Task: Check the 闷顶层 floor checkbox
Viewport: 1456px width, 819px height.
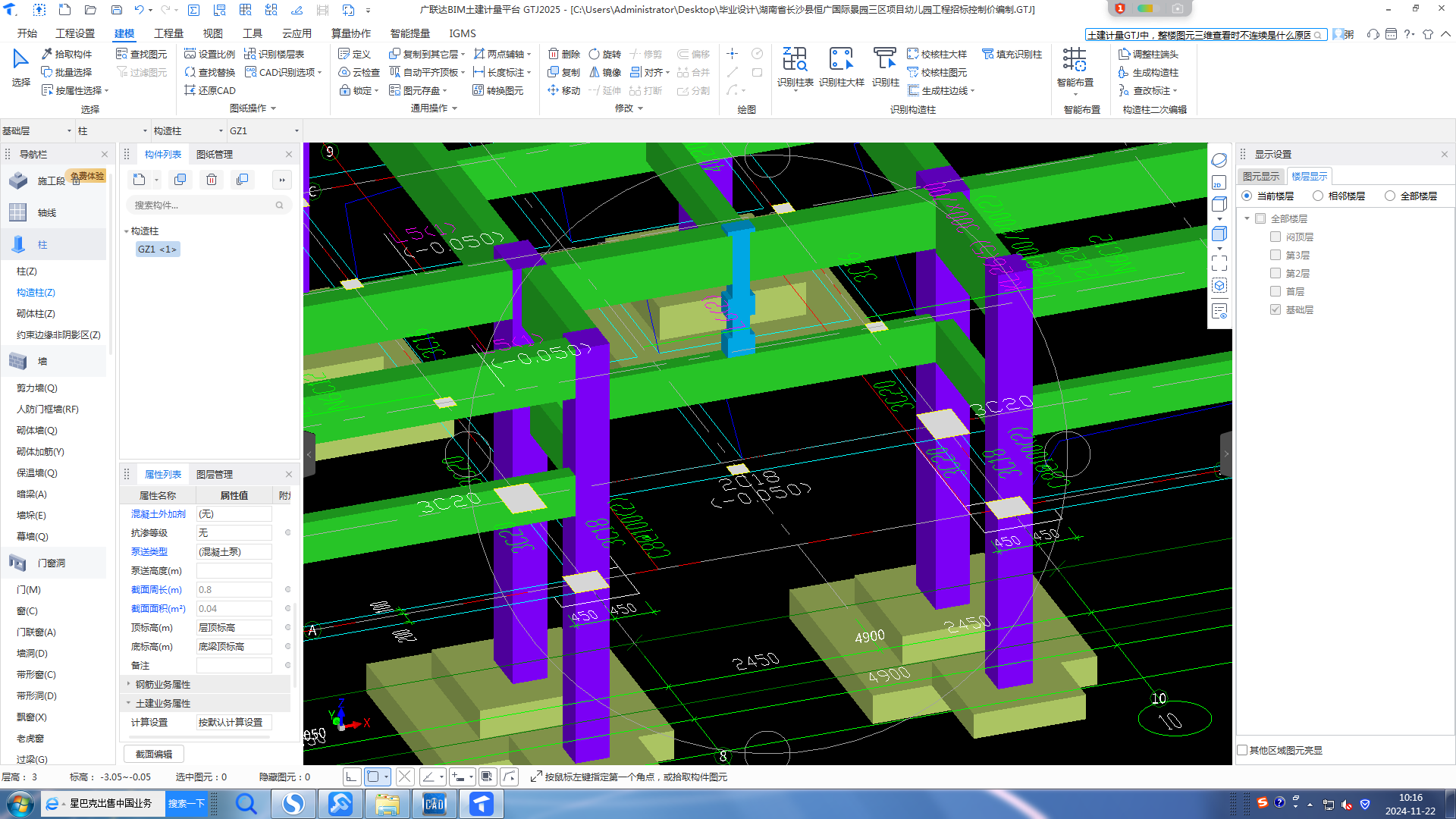Action: click(x=1276, y=237)
